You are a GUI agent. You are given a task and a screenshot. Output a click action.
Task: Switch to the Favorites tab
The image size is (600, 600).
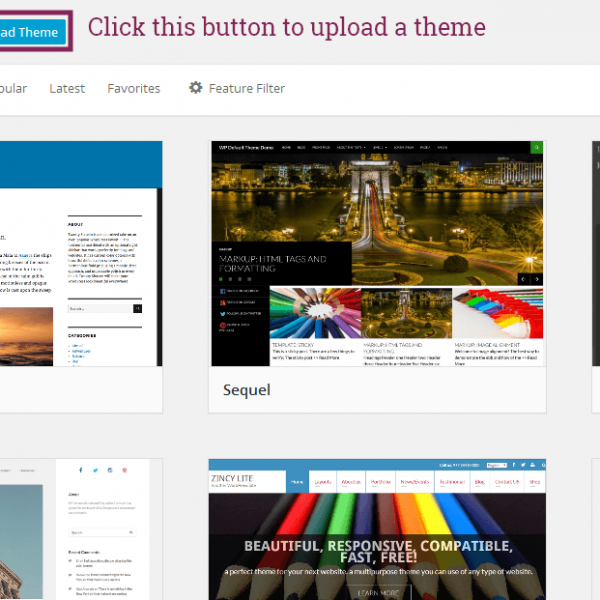tap(134, 88)
